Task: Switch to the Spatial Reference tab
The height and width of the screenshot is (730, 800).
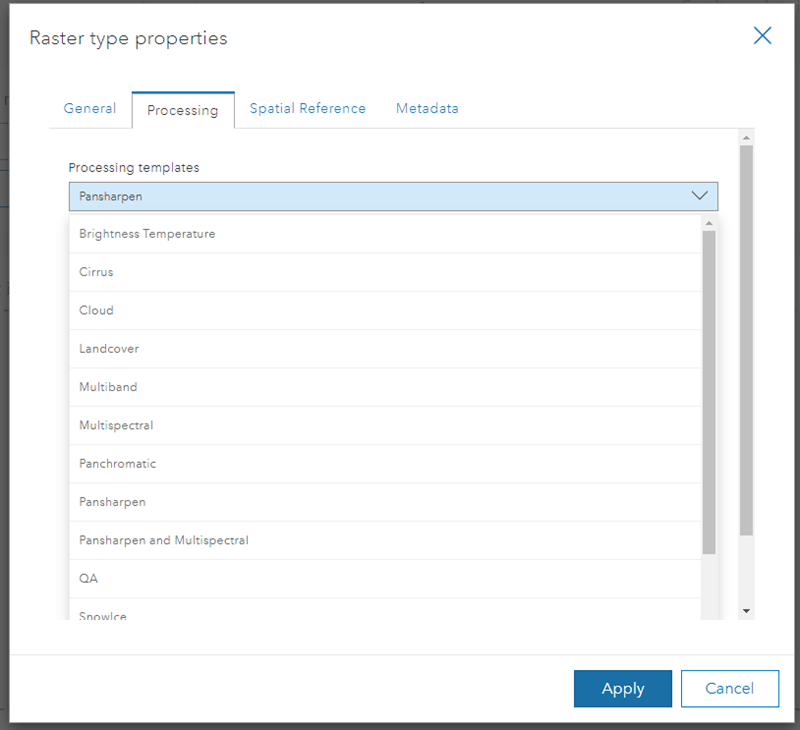Action: pos(307,108)
